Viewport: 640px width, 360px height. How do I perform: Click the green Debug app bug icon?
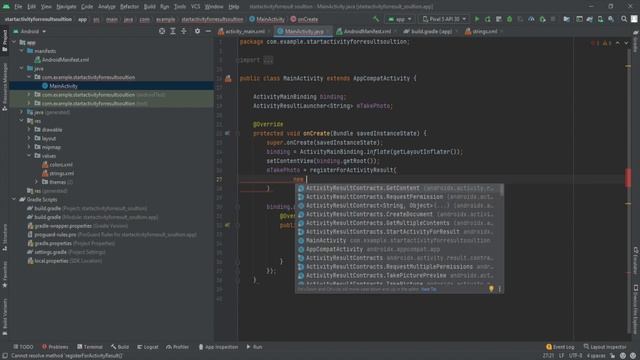point(509,19)
